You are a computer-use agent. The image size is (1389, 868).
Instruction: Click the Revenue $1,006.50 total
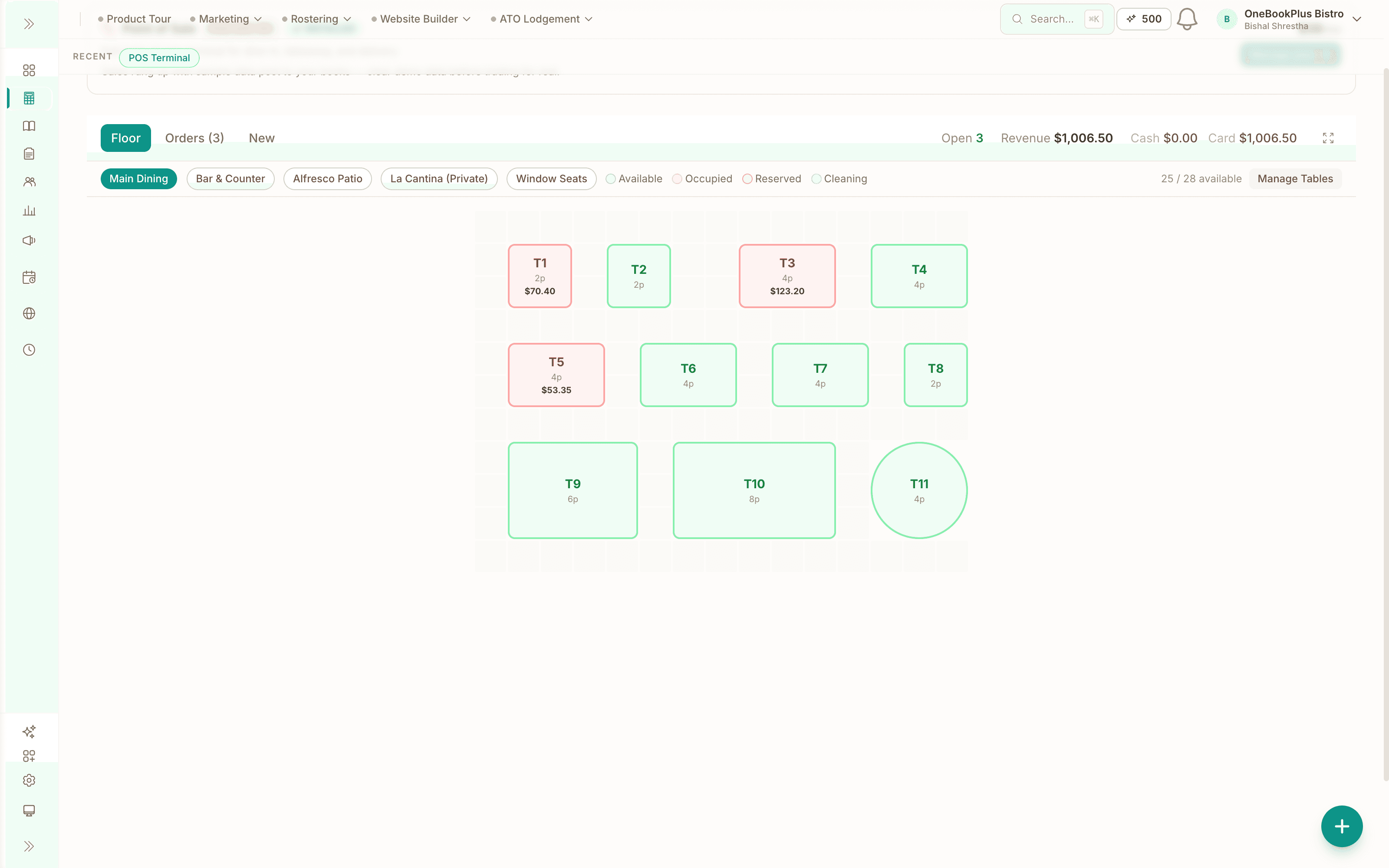[x=1057, y=138]
